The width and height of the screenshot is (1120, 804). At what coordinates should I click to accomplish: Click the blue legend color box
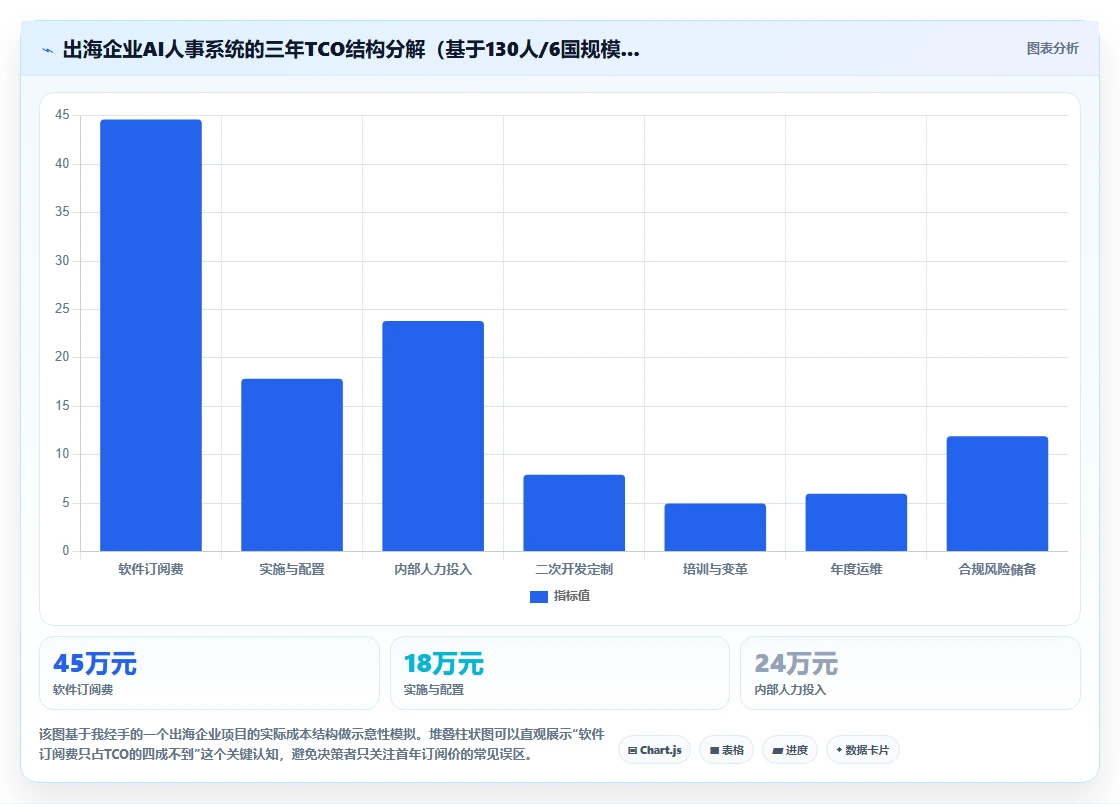point(539,597)
